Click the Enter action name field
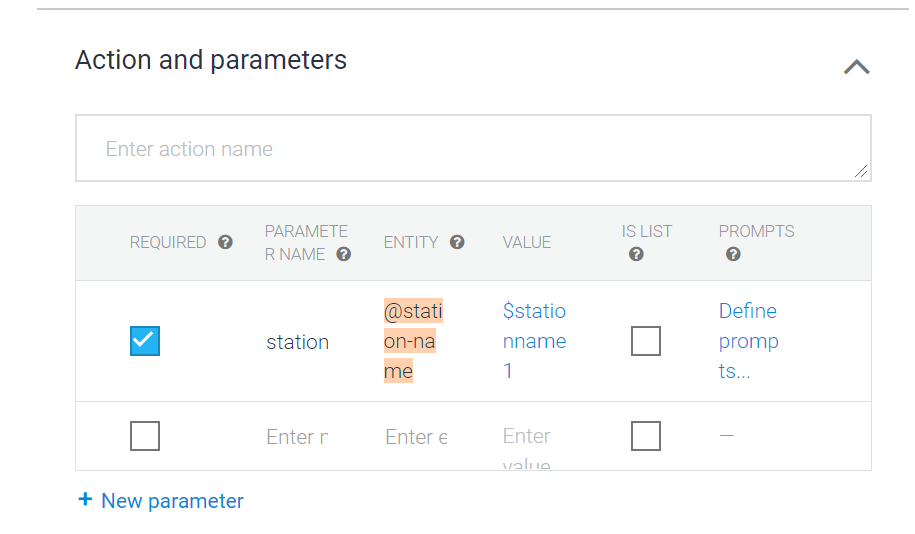915x534 pixels. 472,149
